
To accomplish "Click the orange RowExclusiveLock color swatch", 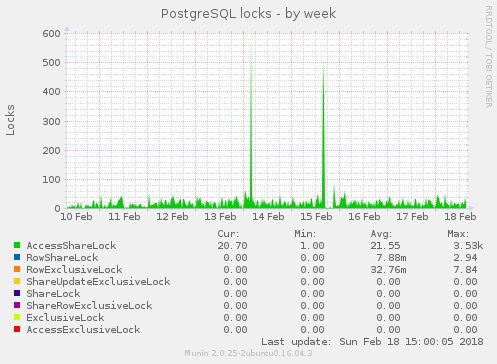I will pyautogui.click(x=17, y=269).
